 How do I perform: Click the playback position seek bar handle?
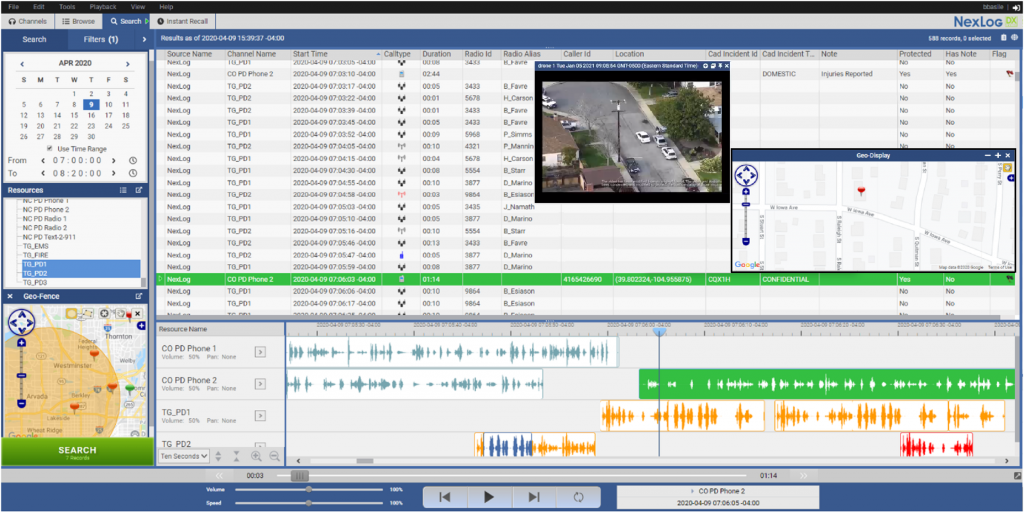pyautogui.click(x=299, y=476)
